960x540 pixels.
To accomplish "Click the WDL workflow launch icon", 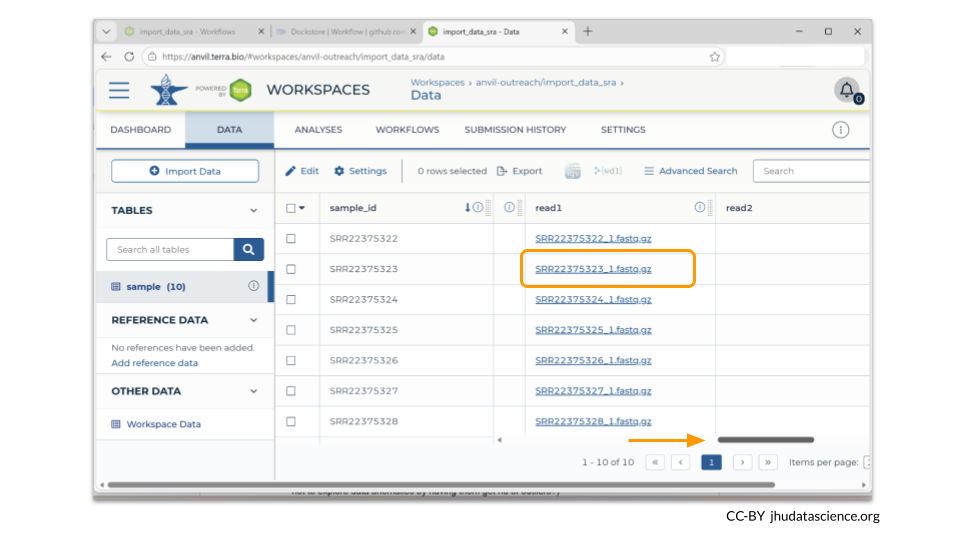I will [x=608, y=171].
